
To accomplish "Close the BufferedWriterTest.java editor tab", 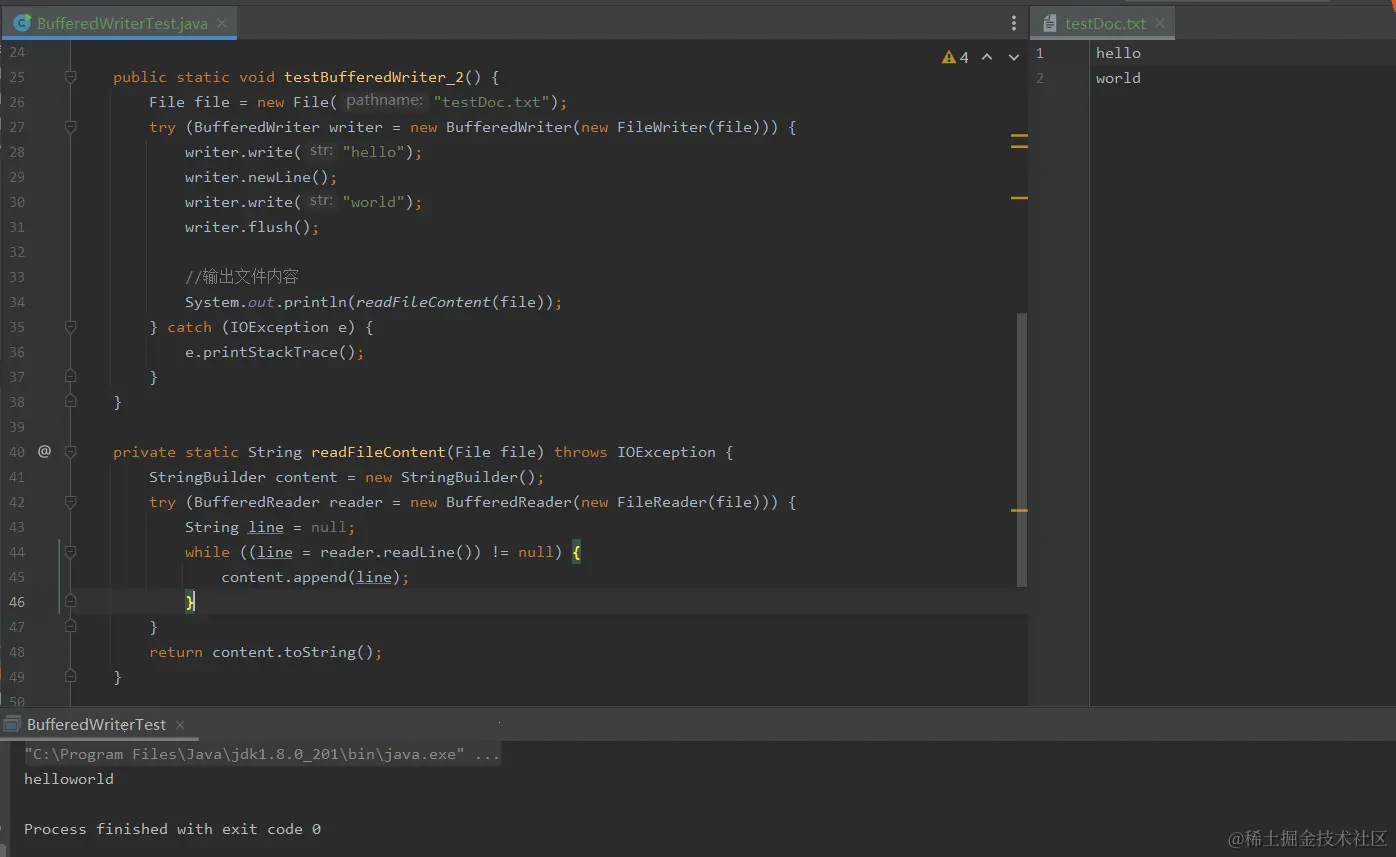I will [x=222, y=23].
